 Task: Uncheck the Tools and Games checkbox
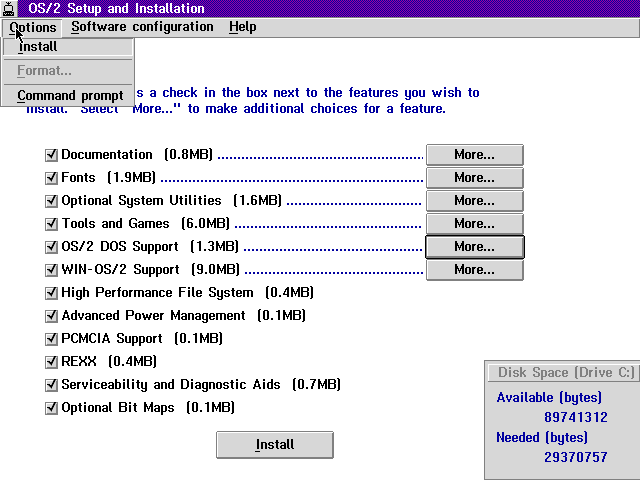click(51, 224)
